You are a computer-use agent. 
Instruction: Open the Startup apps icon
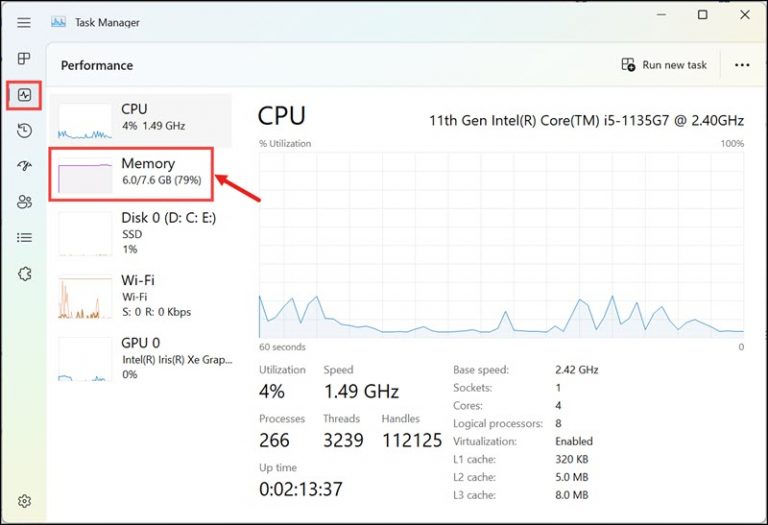point(24,167)
